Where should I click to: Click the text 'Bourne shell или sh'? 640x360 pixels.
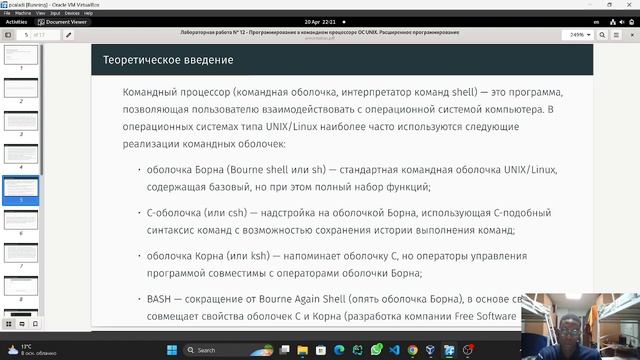277,170
